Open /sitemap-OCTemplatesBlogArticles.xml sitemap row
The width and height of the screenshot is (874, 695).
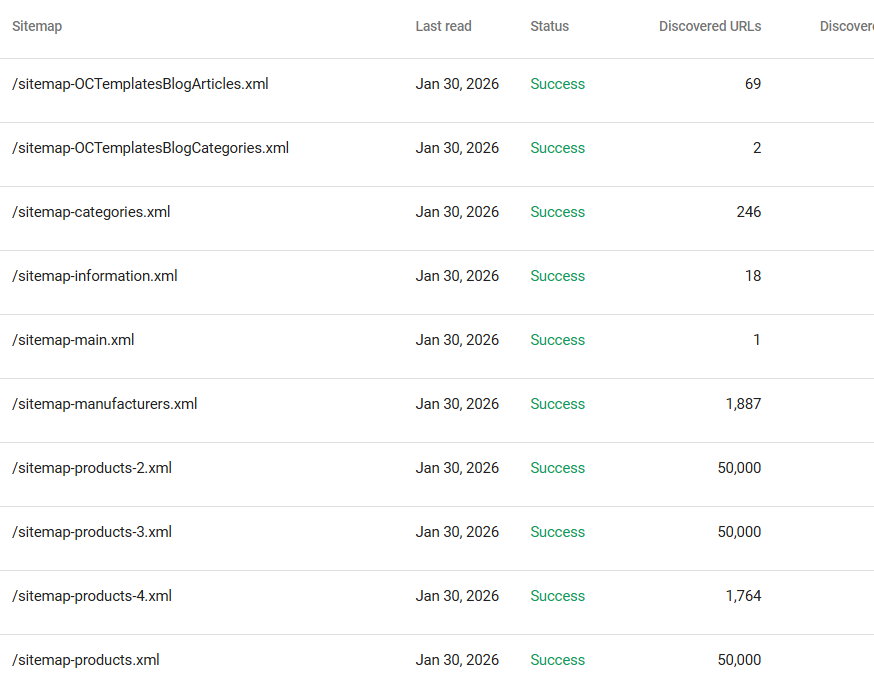pyautogui.click(x=140, y=84)
